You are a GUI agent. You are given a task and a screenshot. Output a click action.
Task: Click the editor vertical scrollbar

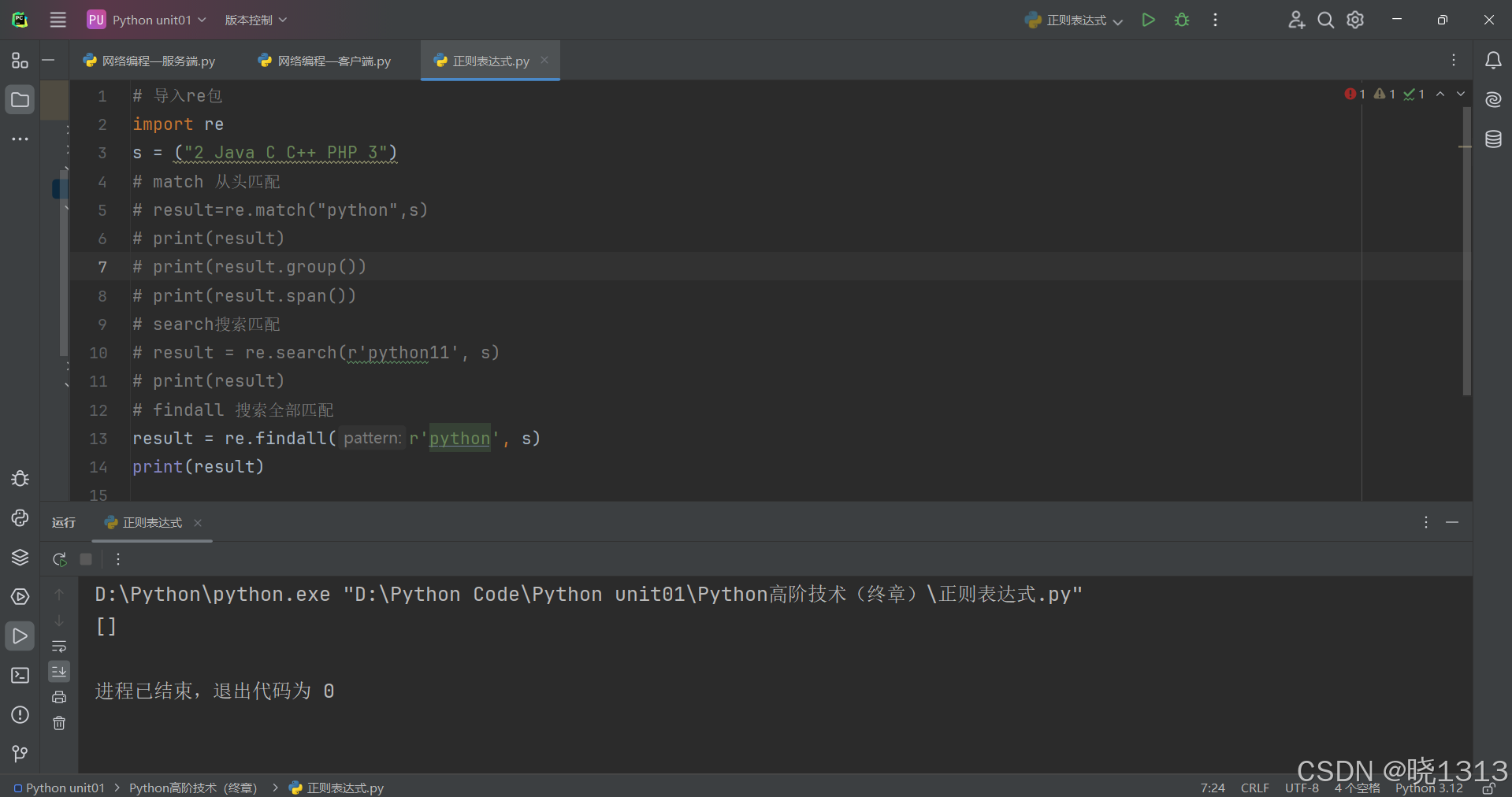[x=1466, y=252]
